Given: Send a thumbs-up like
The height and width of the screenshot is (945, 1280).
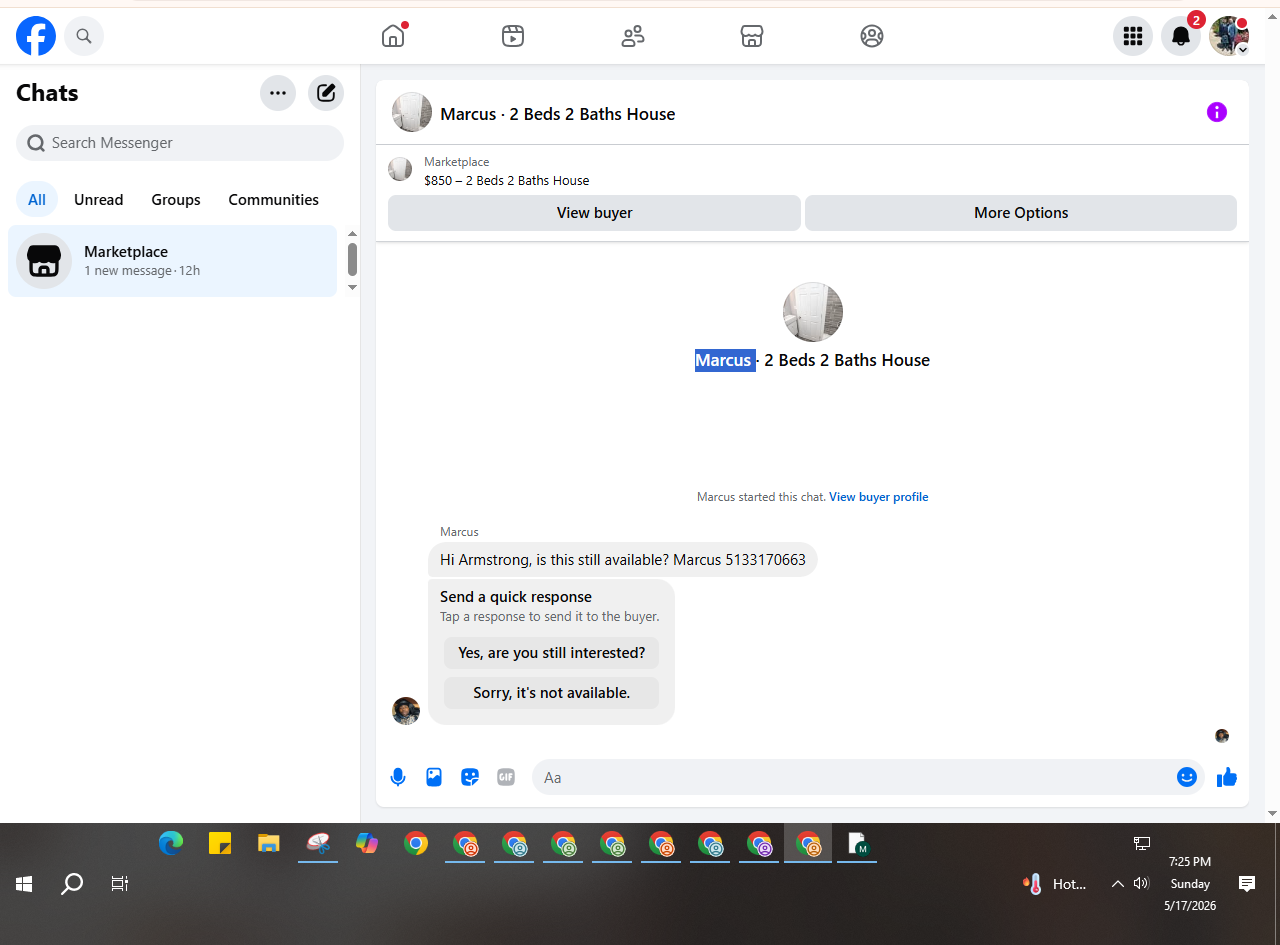Looking at the screenshot, I should [x=1227, y=777].
